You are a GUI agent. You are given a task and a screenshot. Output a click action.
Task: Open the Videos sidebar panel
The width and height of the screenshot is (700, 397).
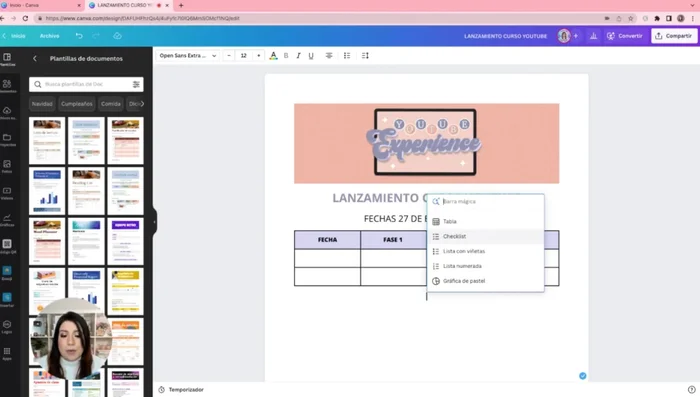(x=7, y=193)
